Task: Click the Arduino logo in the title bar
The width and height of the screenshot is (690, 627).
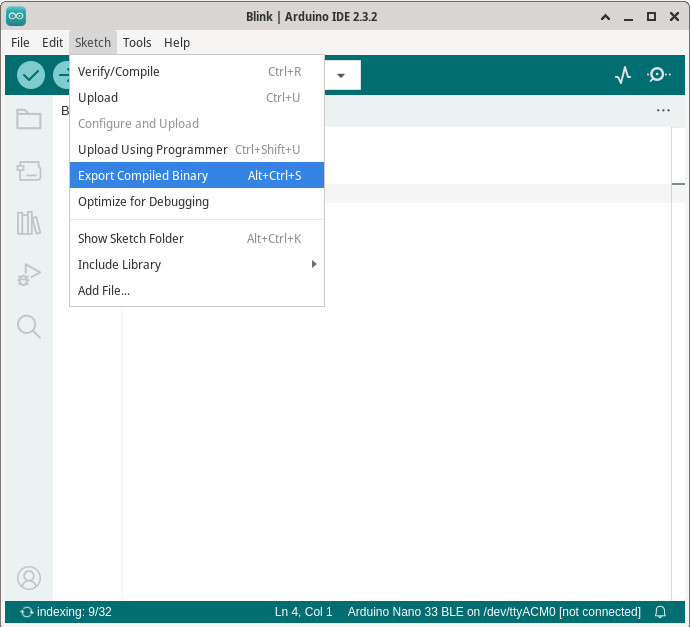Action: click(x=16, y=17)
